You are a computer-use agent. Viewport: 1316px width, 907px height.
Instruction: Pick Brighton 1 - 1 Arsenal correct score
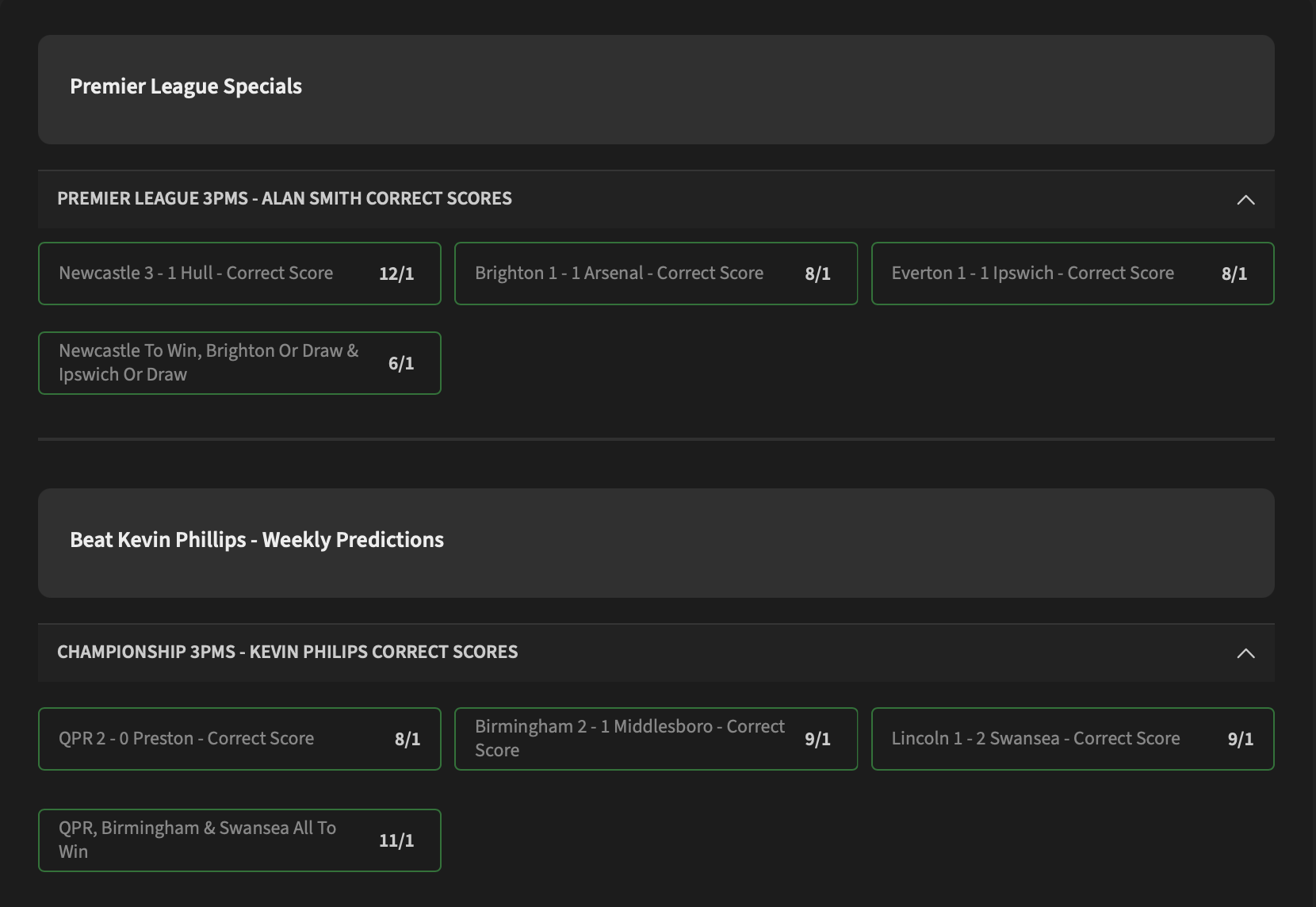coord(656,274)
